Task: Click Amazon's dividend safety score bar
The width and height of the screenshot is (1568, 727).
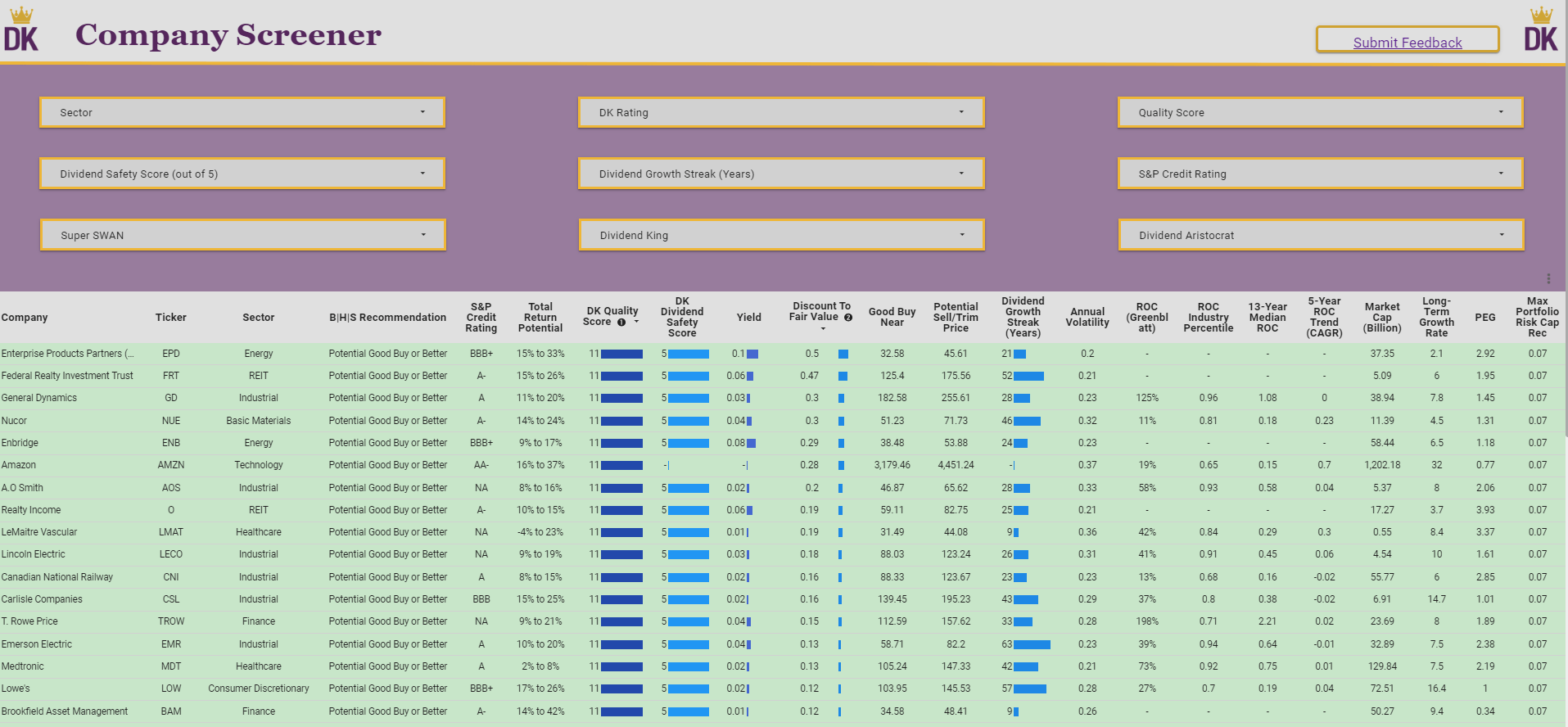Action: [x=667, y=465]
